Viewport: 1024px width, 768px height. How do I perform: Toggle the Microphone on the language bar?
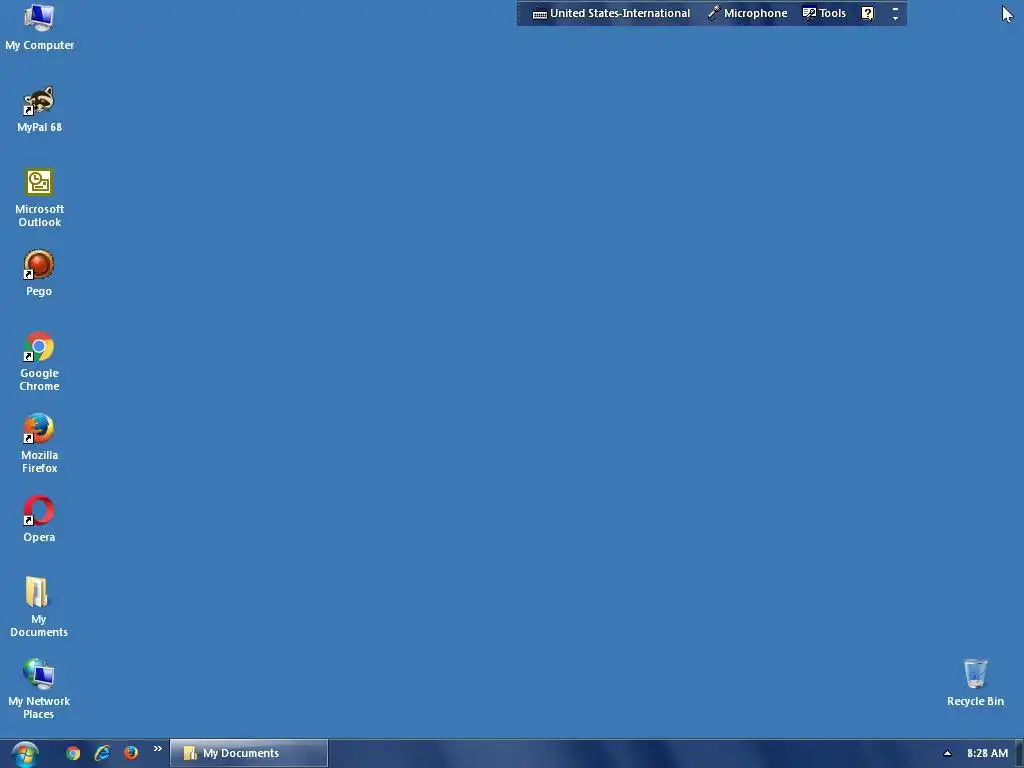pos(748,13)
